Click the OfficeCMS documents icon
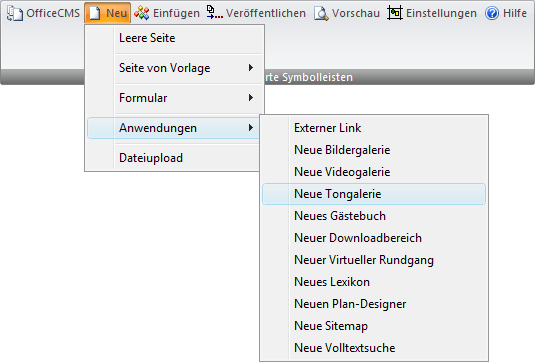535x362 pixels. point(15,13)
